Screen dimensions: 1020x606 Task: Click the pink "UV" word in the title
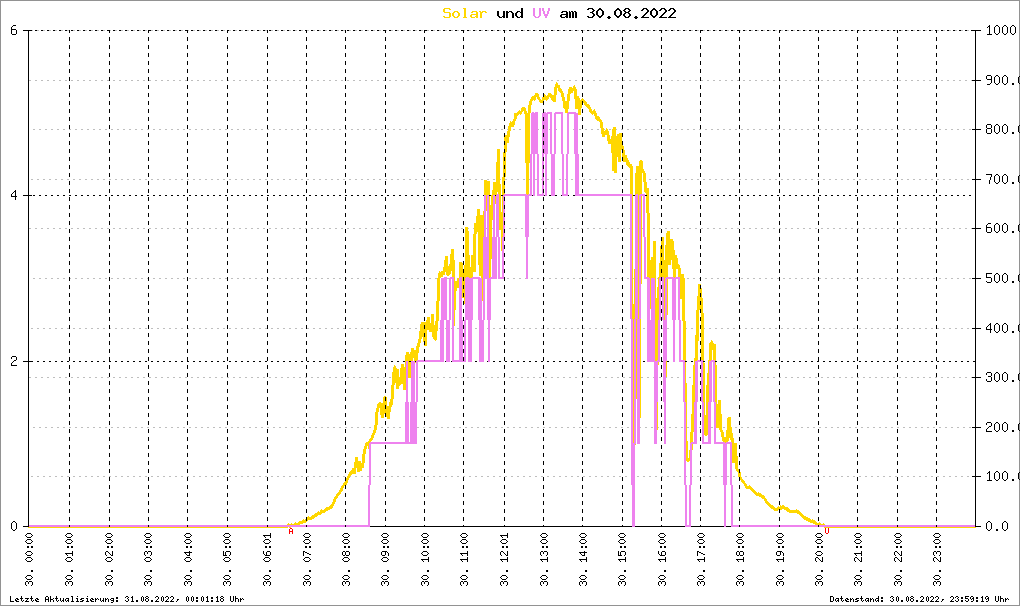(x=540, y=13)
